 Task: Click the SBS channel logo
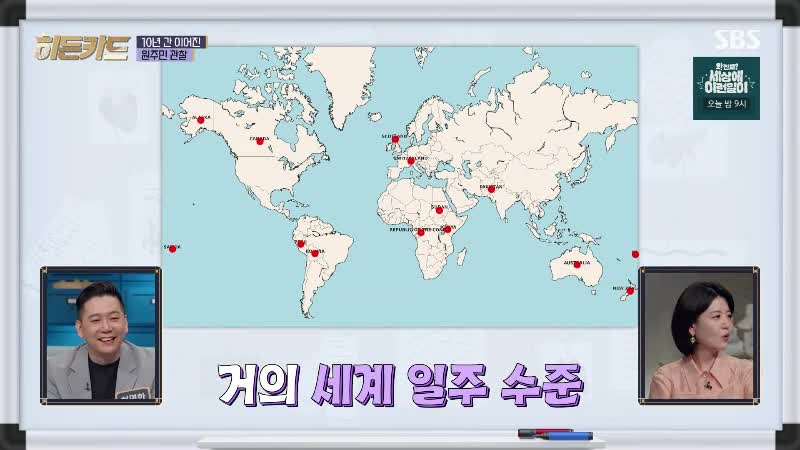737,39
